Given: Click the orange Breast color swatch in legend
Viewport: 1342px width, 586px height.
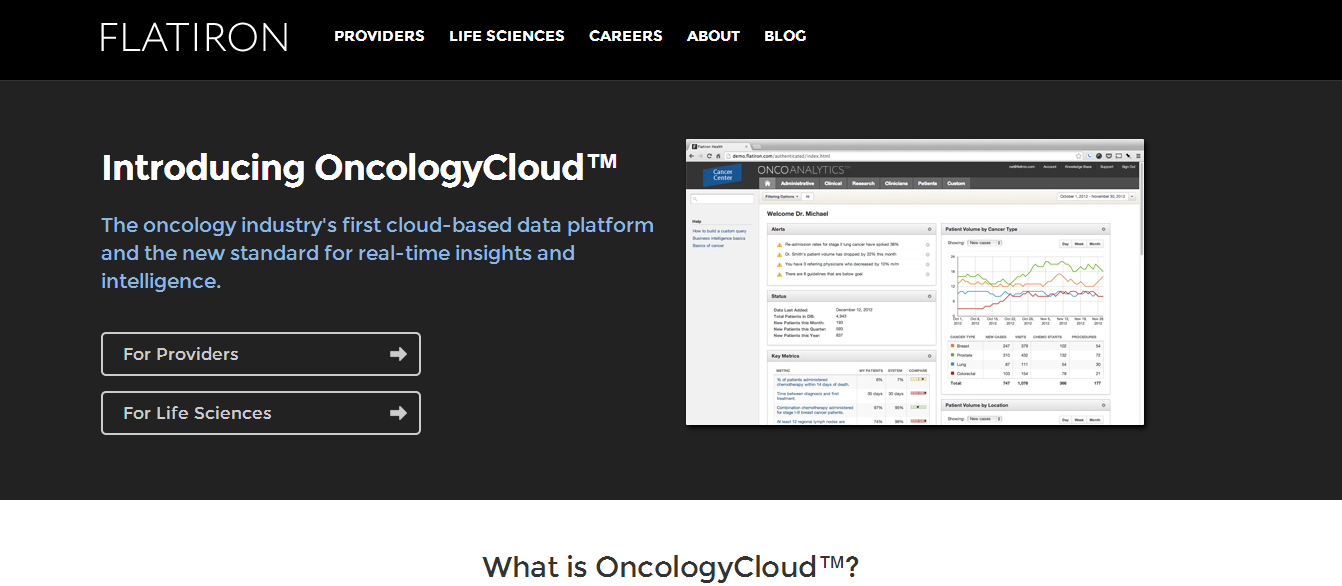Looking at the screenshot, I should pyautogui.click(x=950, y=346).
